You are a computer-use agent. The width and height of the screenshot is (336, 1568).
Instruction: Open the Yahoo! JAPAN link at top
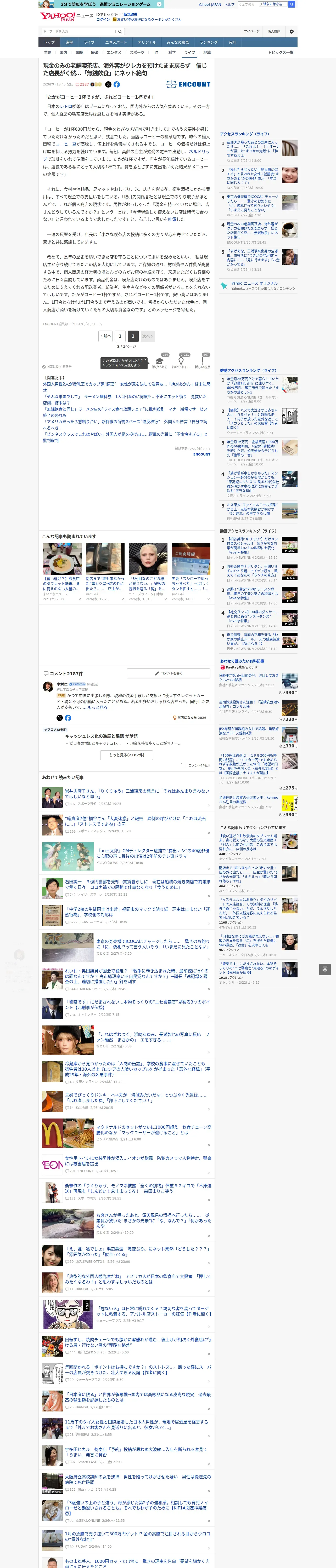[x=210, y=4]
